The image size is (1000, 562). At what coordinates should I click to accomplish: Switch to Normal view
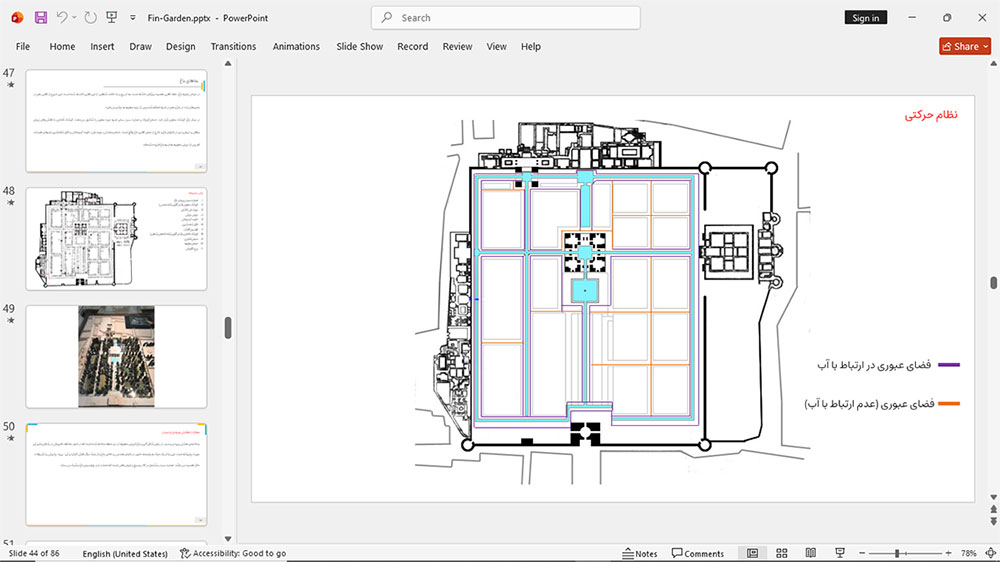coord(753,553)
